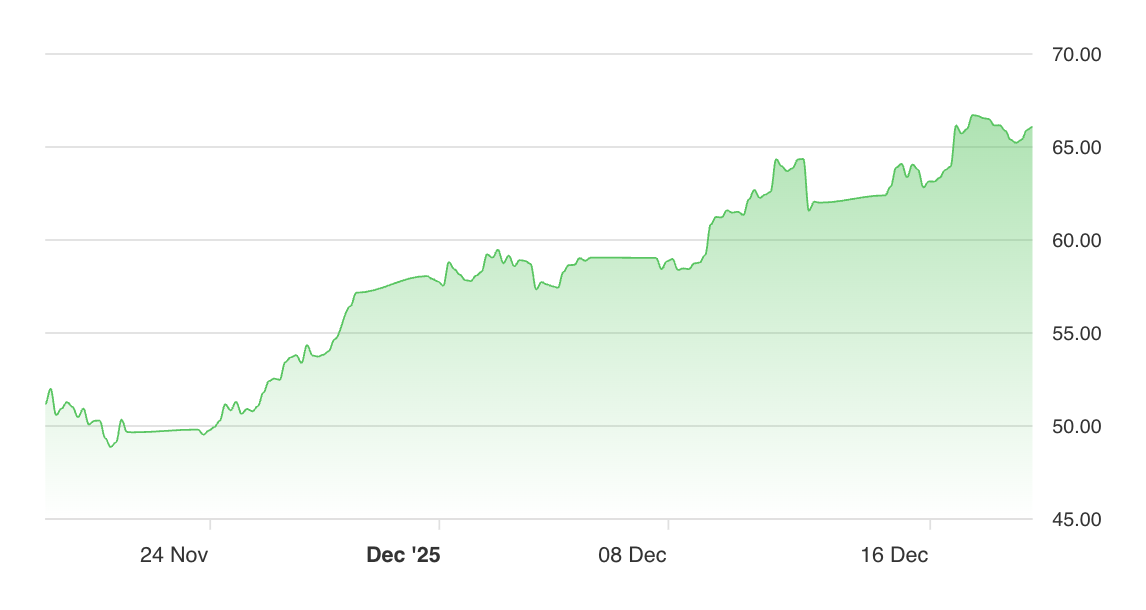Select the 50.00 price axis label

1076,427
